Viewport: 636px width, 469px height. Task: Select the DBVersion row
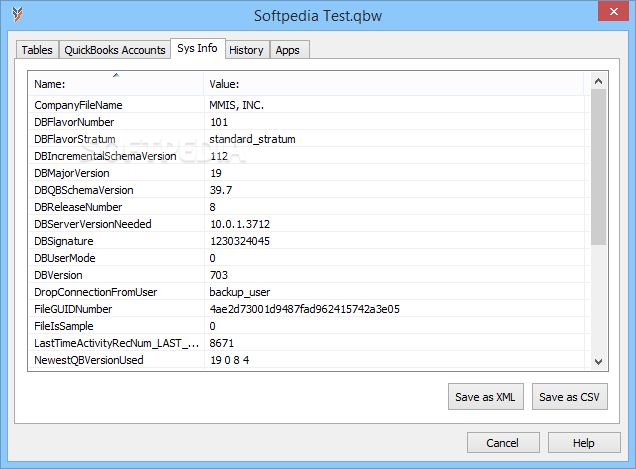(309, 275)
